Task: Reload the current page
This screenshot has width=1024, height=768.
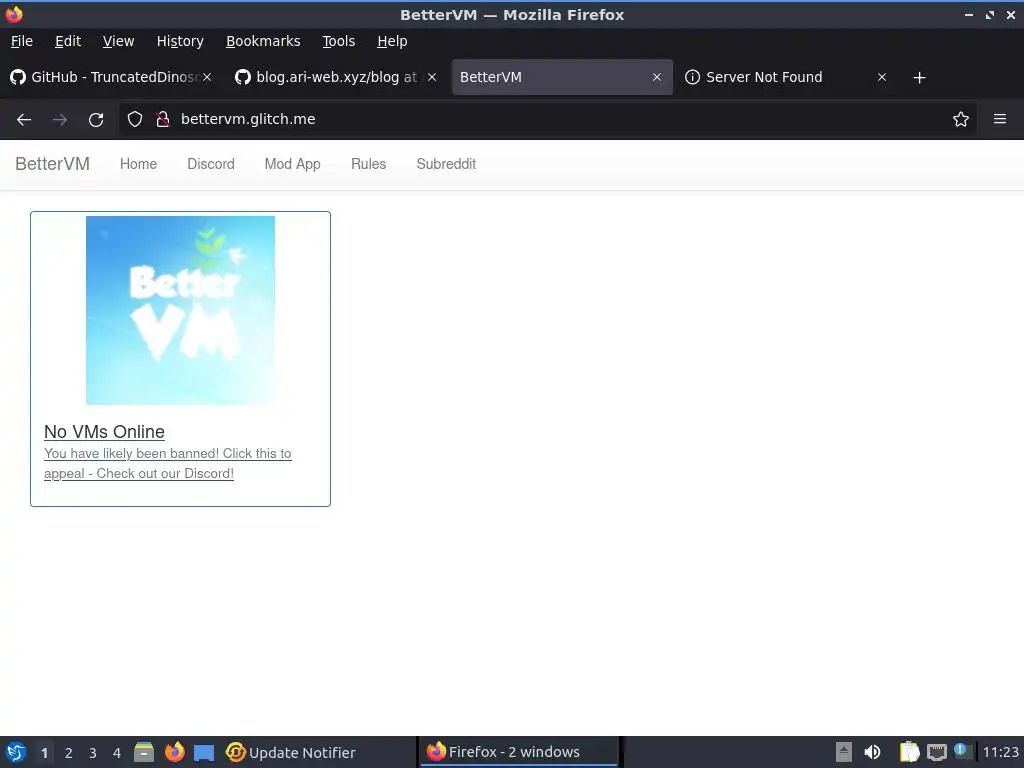Action: 96,120
